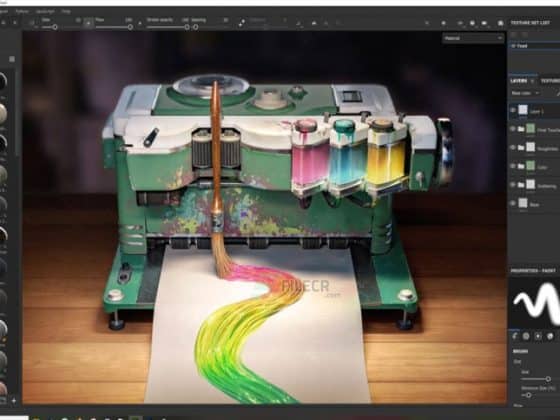Screen dimensions: 560x420
Task: Hide the Roughness folder layer
Action: tap(513, 148)
